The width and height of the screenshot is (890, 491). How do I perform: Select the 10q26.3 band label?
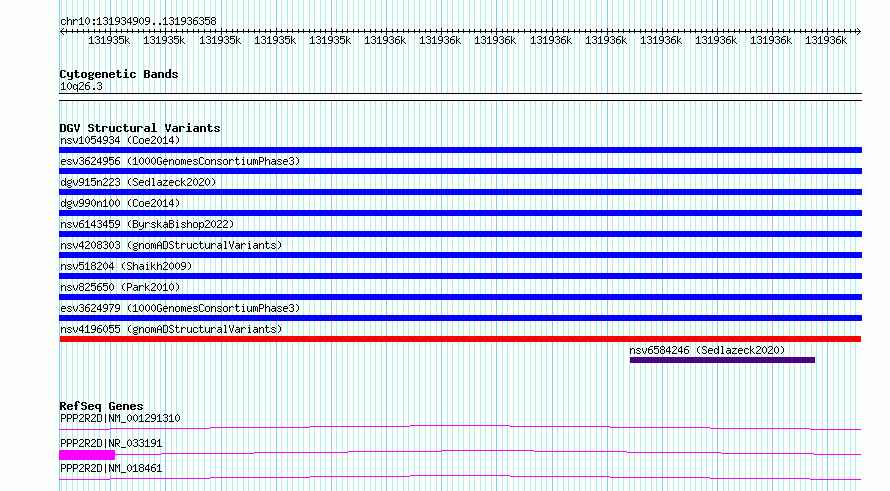point(81,87)
